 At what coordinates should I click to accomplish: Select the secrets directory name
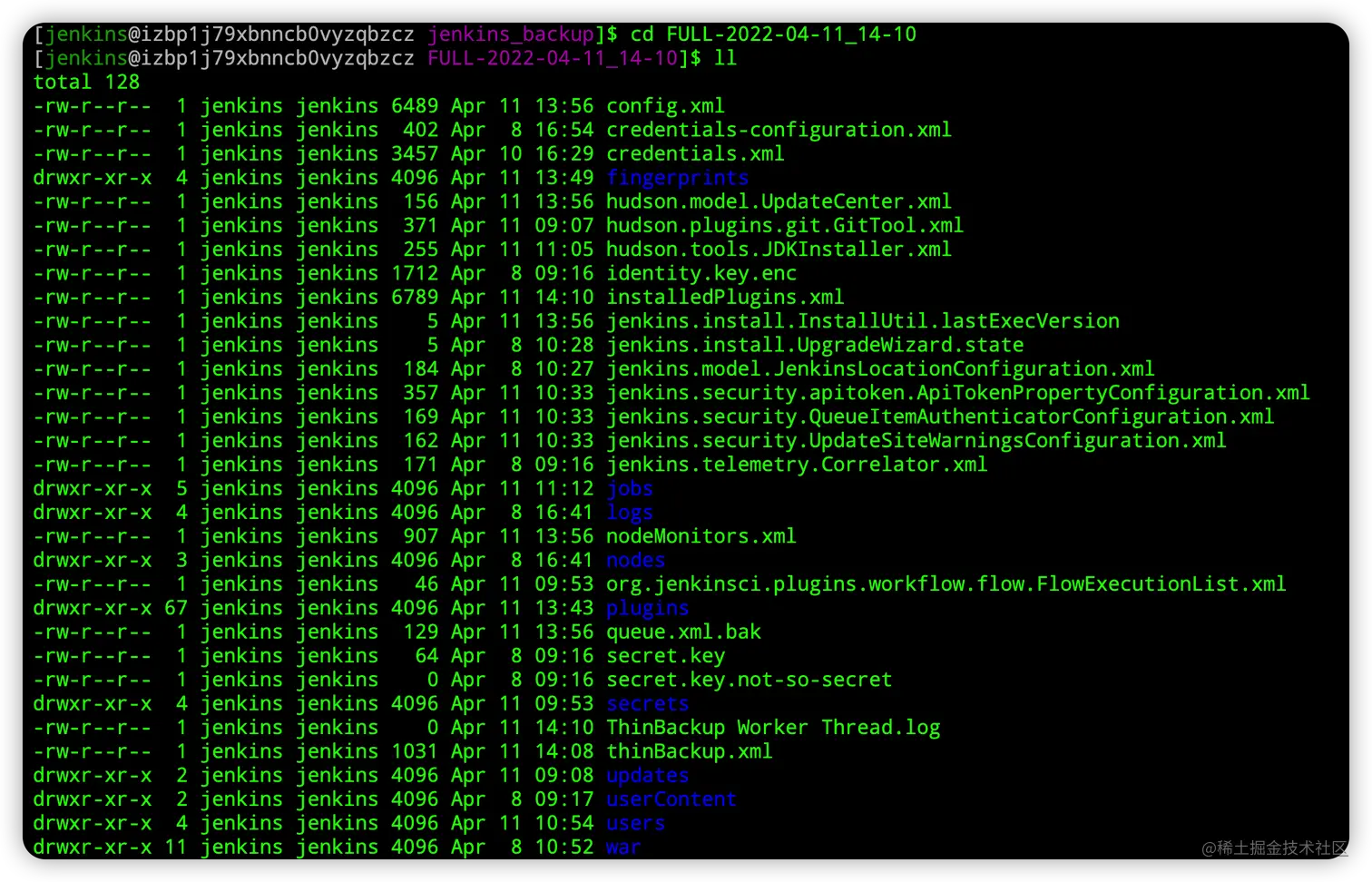point(648,704)
